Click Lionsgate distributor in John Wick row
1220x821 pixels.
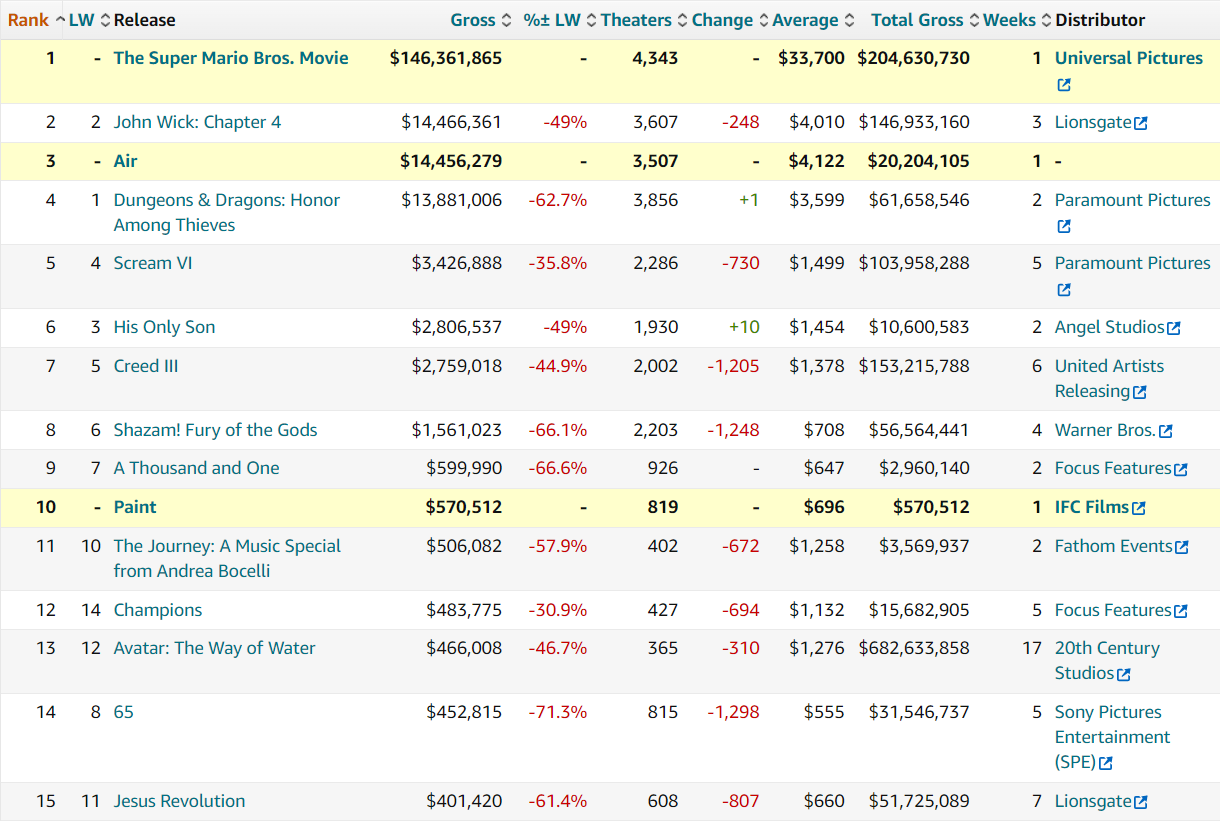coord(1093,122)
